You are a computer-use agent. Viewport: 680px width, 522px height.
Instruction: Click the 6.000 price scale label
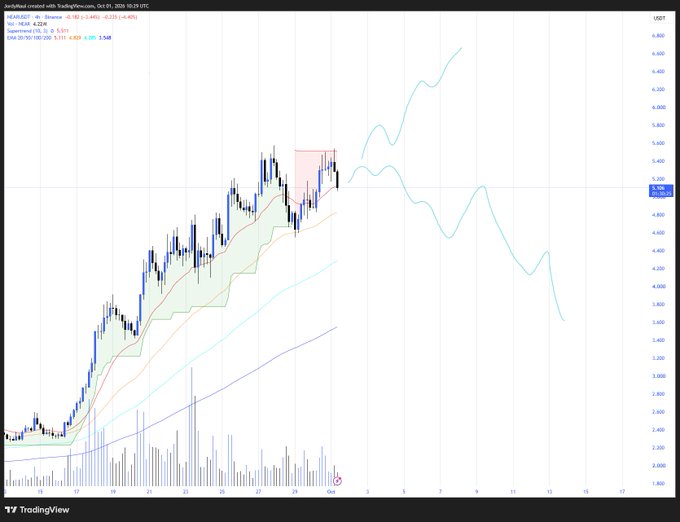(x=658, y=107)
